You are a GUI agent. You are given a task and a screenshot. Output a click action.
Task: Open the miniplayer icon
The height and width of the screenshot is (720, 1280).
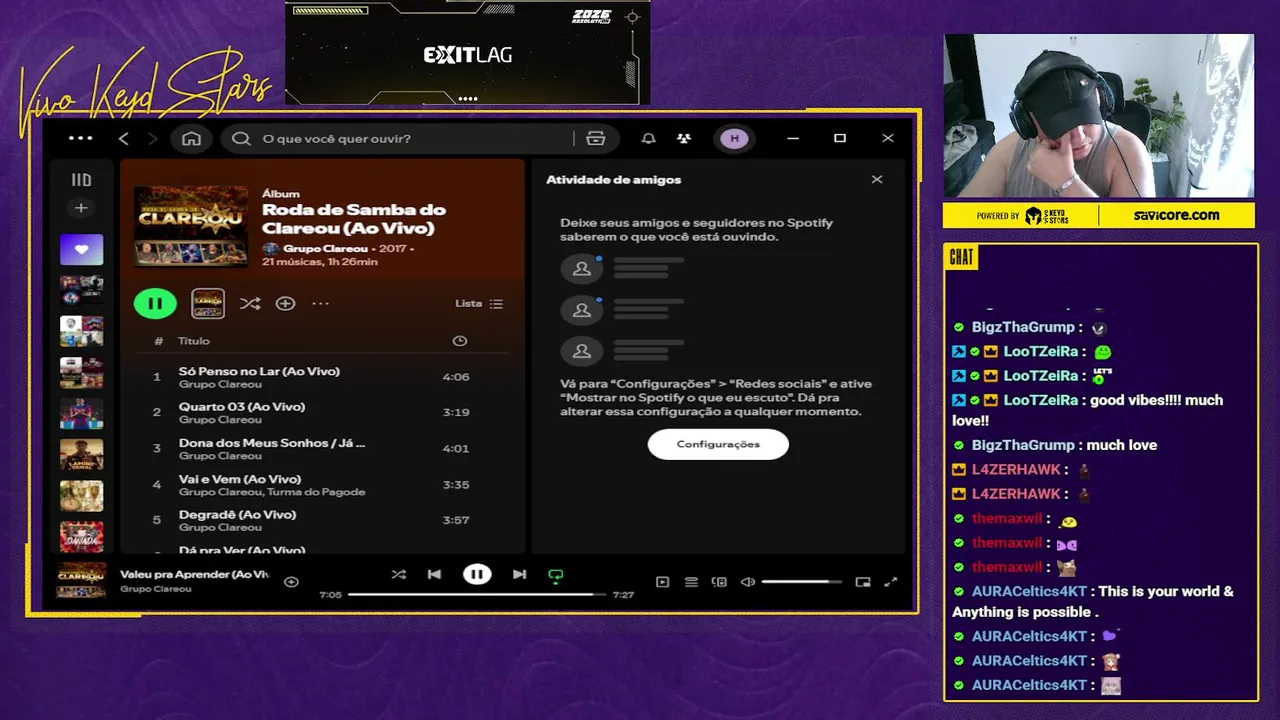coord(863,582)
